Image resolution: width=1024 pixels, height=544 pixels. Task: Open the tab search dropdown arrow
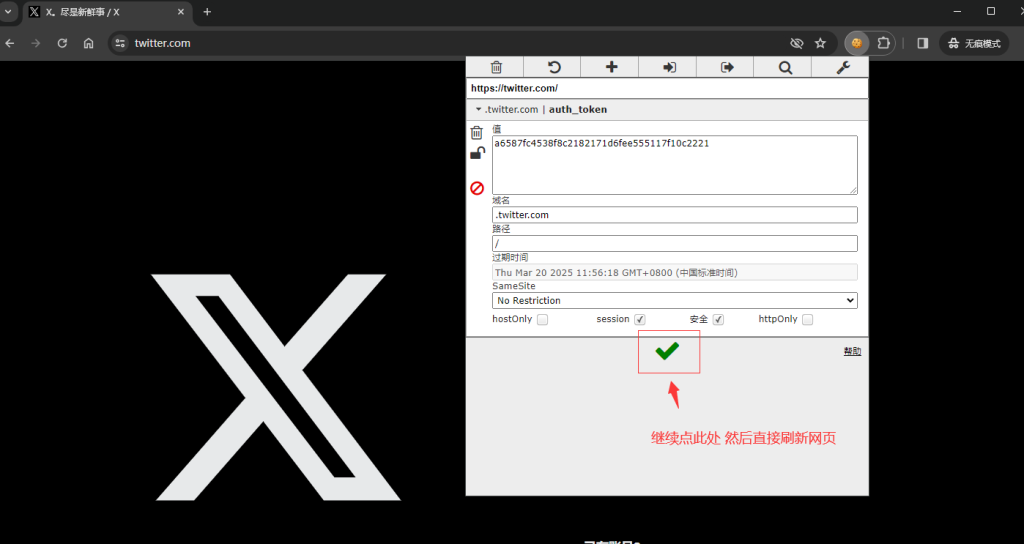pos(8,12)
